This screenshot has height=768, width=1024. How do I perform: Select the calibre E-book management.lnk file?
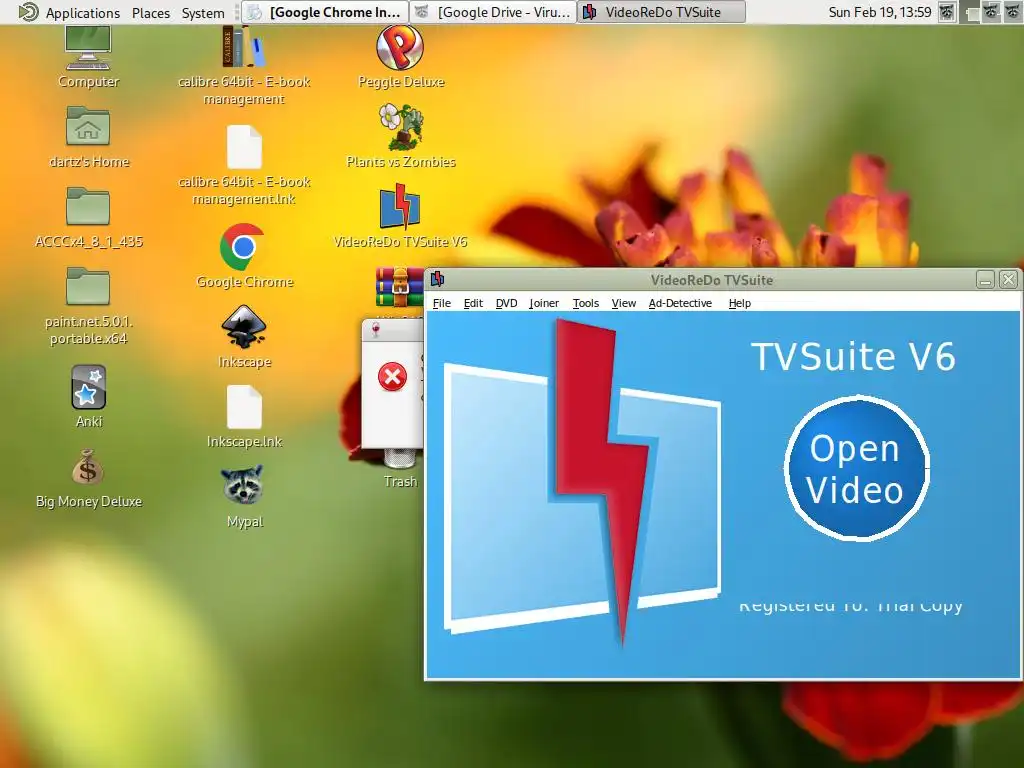click(244, 148)
